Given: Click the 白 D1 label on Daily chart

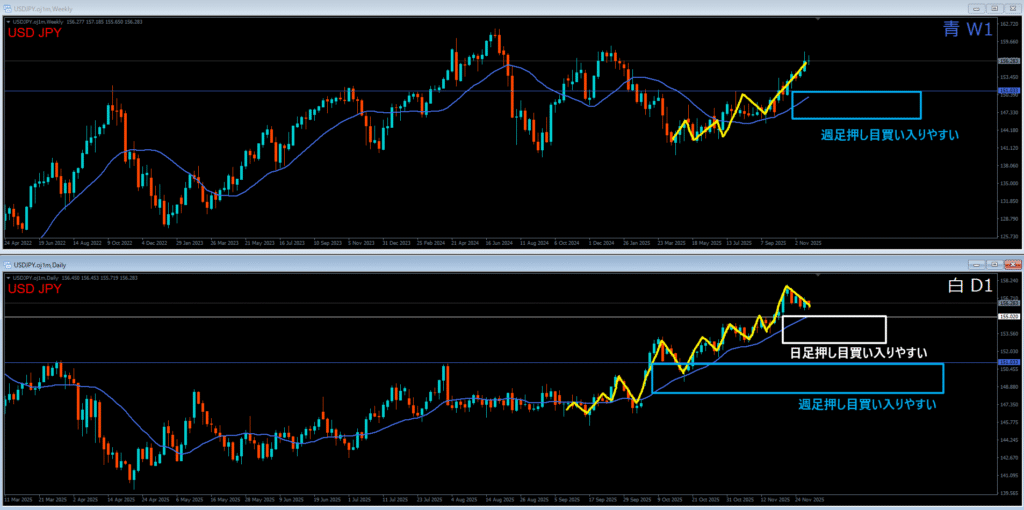Looking at the screenshot, I should 968,287.
